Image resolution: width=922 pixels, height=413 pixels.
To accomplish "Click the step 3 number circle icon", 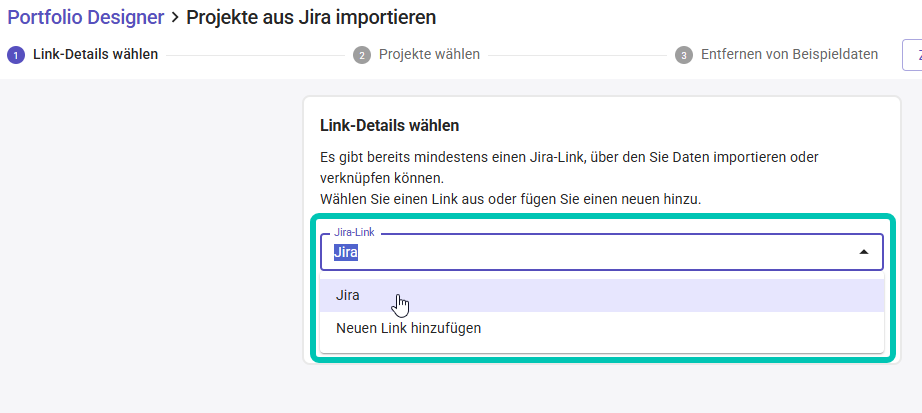I will [x=684, y=55].
